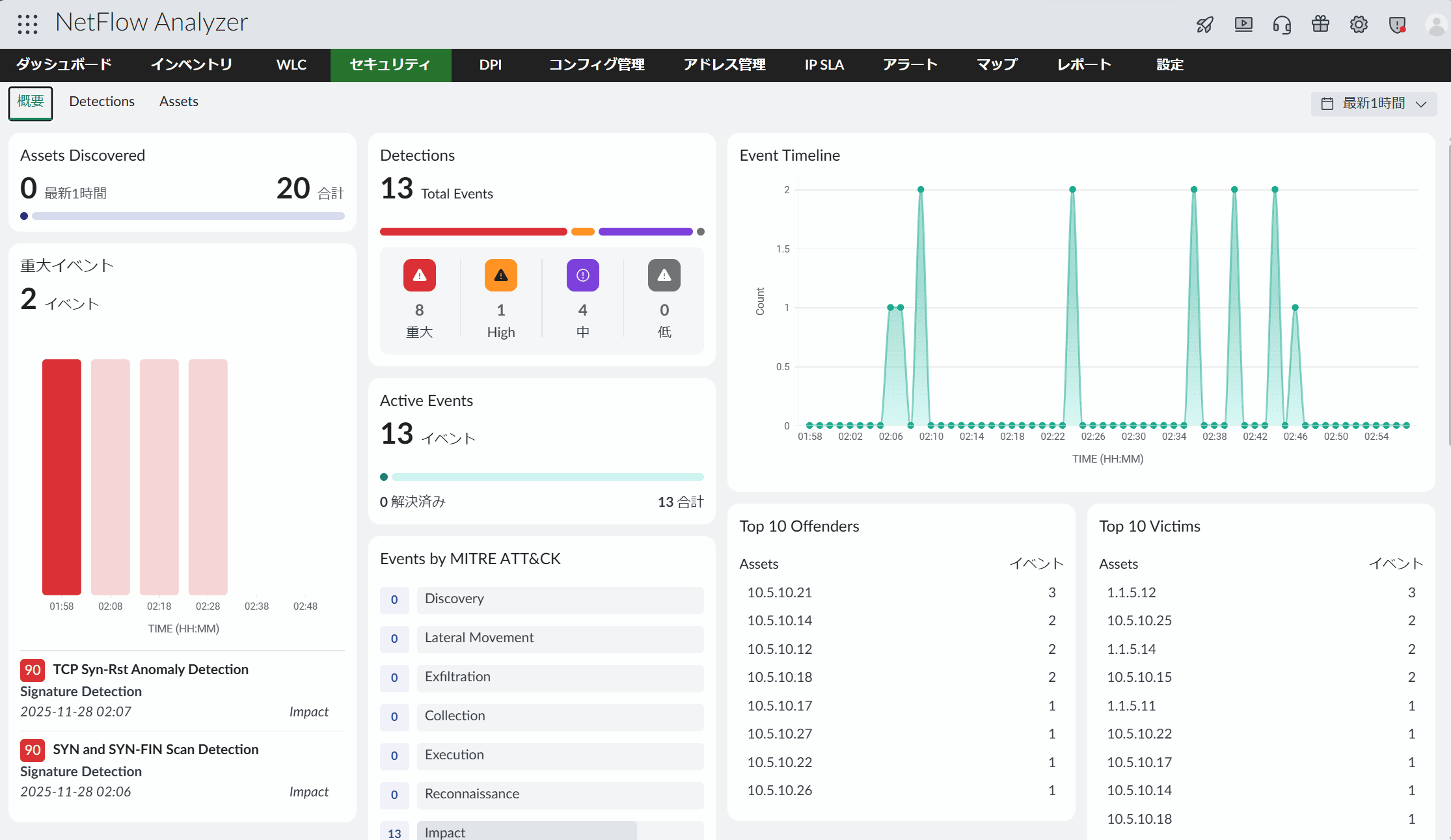Click the rocket quick-start icon
This screenshot has height=840, width=1451.
tap(1205, 25)
